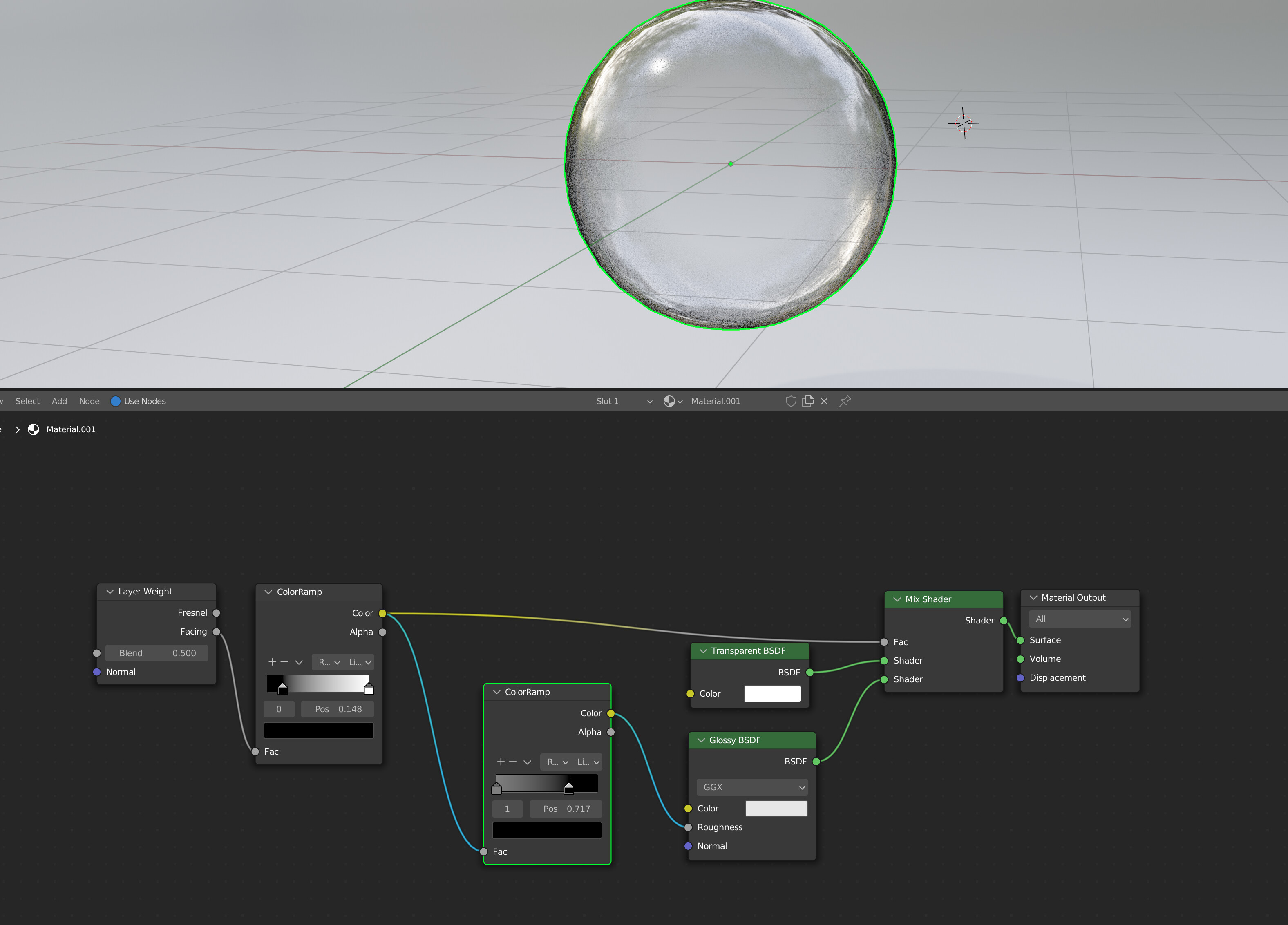The image size is (1288, 925).
Task: Click the unlink X icon next to Material.001
Action: [x=825, y=401]
